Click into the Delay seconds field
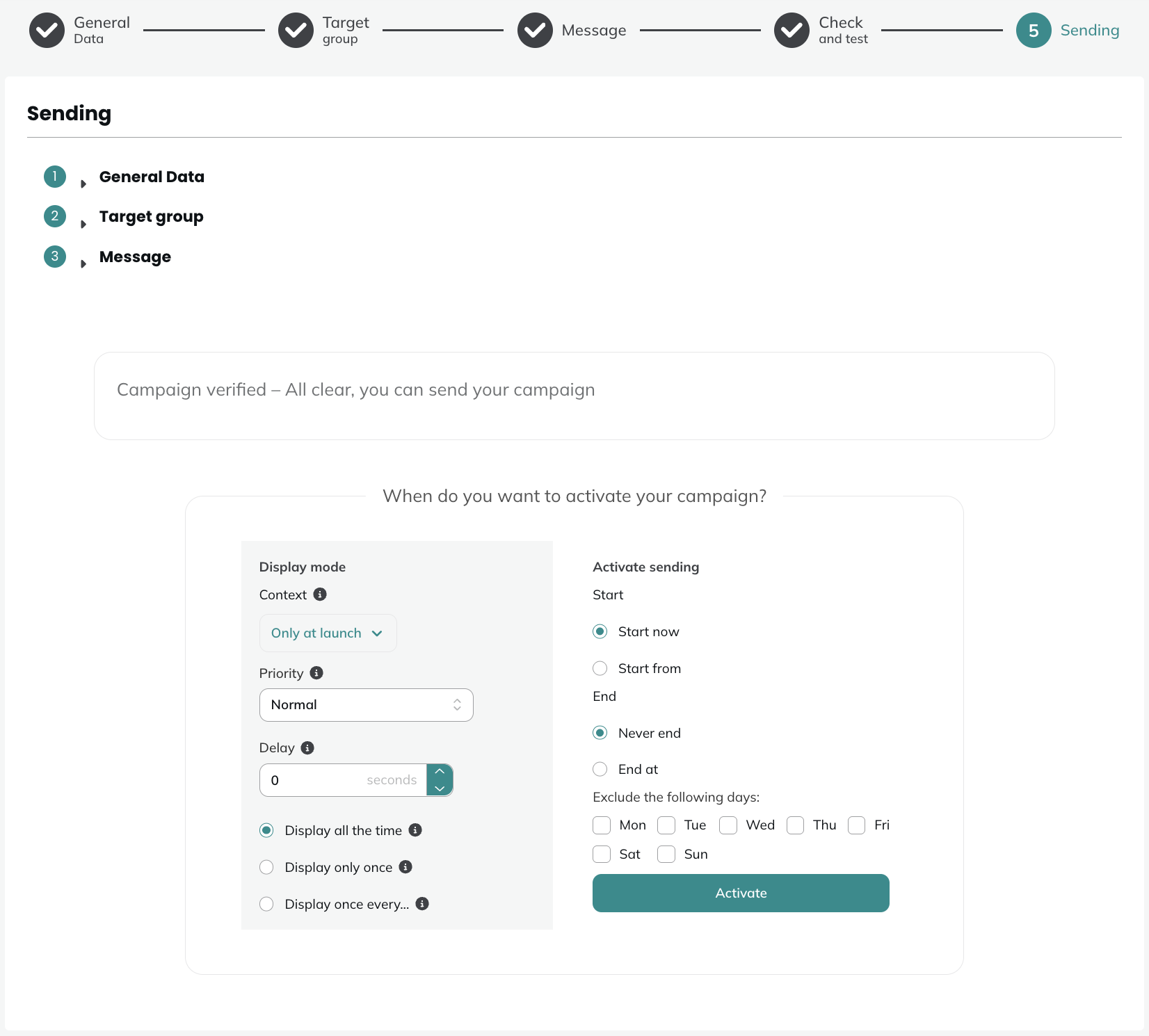Viewport: 1149px width, 1036px height. [343, 780]
